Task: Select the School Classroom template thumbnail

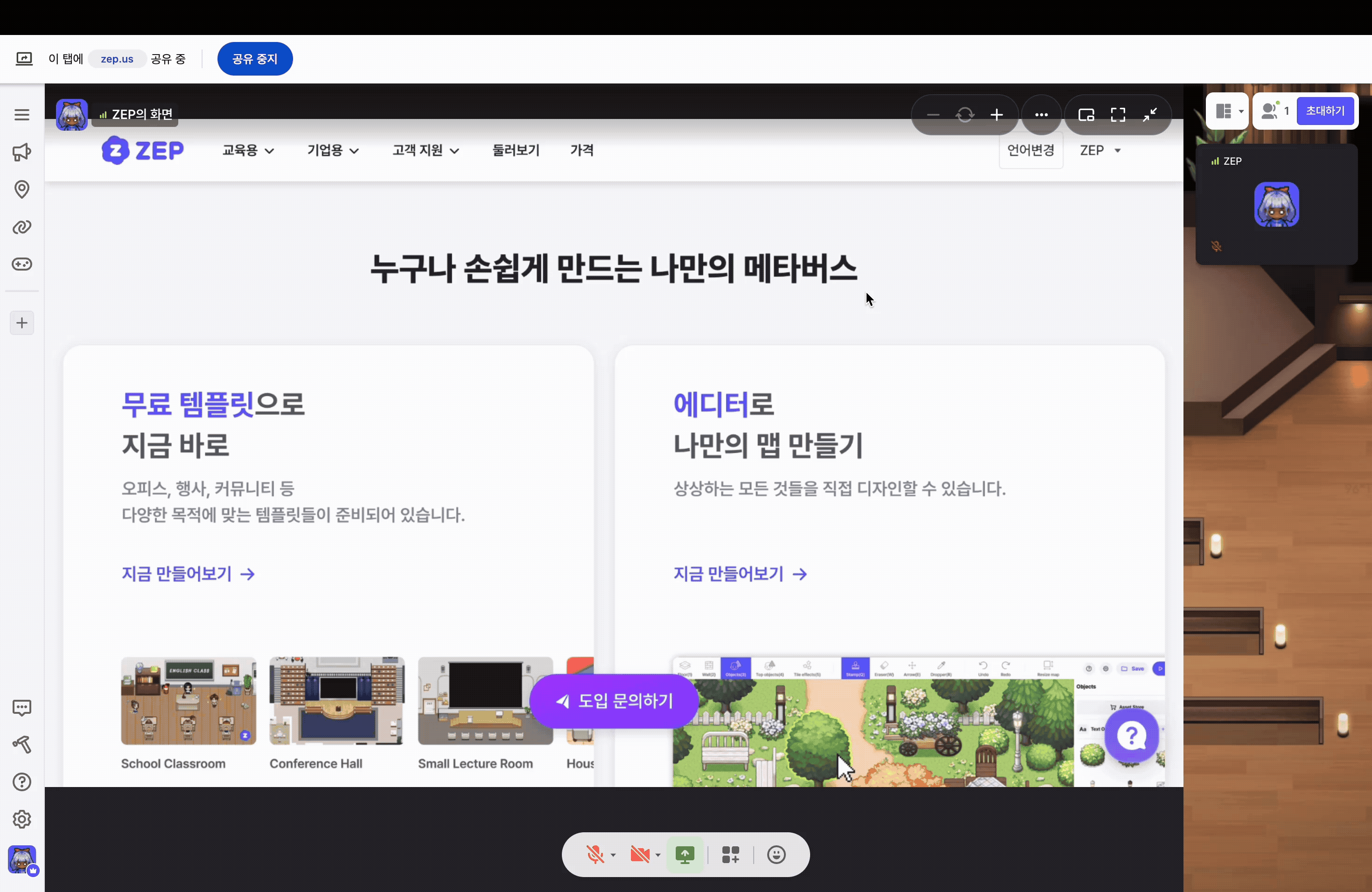Action: click(189, 701)
